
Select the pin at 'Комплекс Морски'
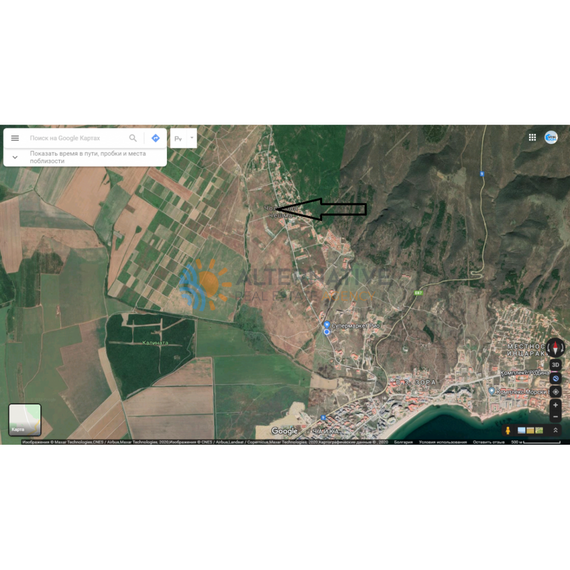pos(491,391)
